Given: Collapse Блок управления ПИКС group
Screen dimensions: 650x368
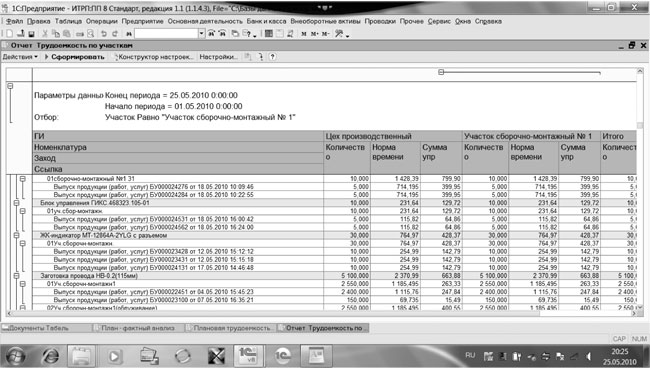Looking at the screenshot, I should [16, 203].
